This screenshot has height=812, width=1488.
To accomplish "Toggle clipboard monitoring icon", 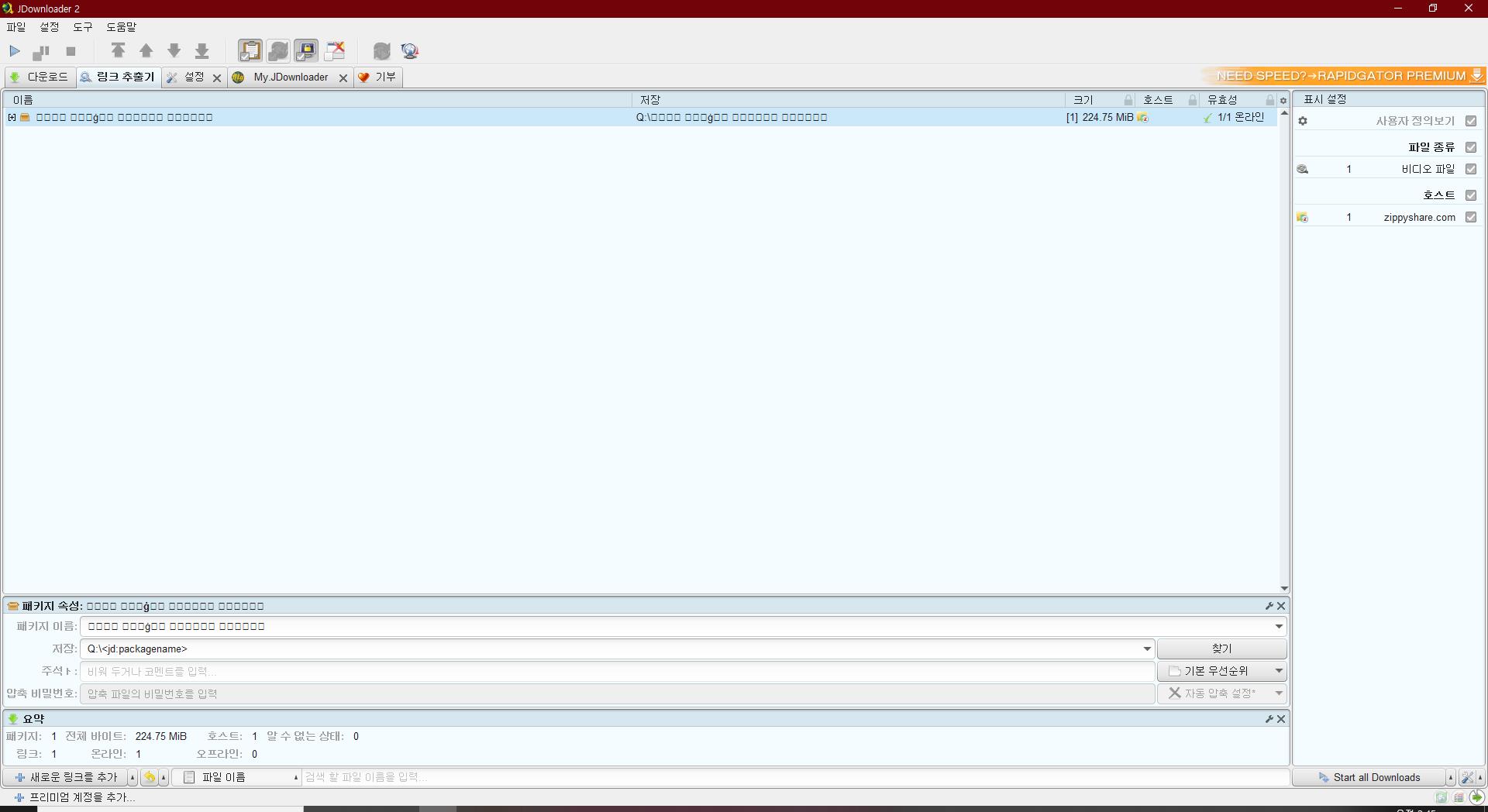I will (x=250, y=51).
